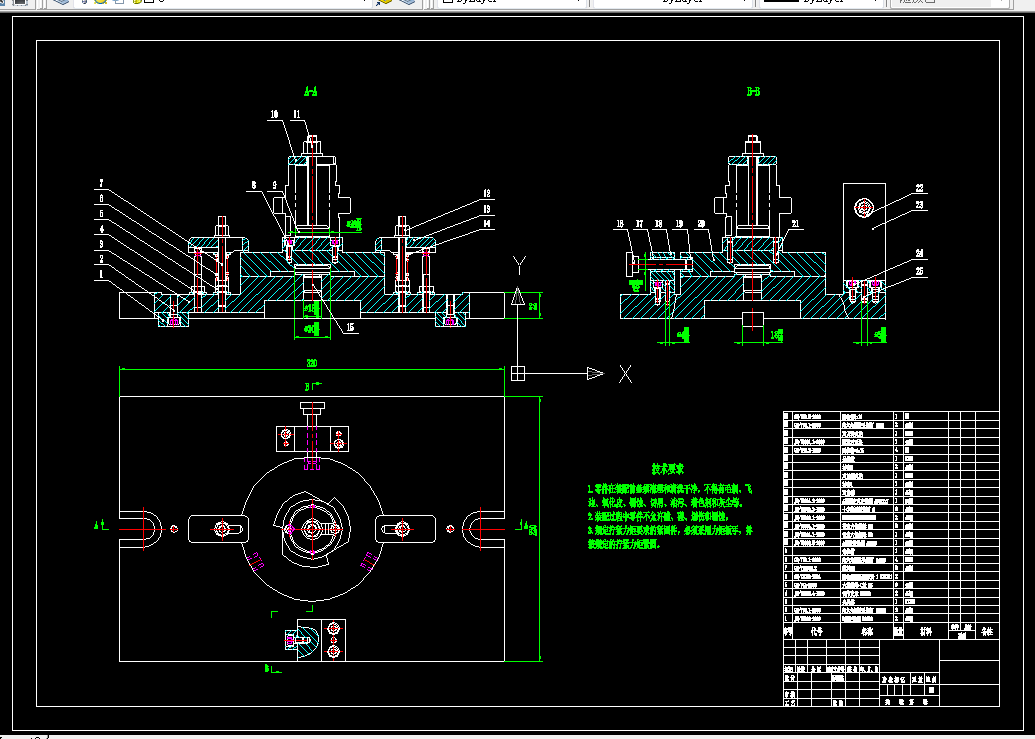Select part callout number 10 in A-A view
The width and height of the screenshot is (1035, 739).
click(274, 114)
